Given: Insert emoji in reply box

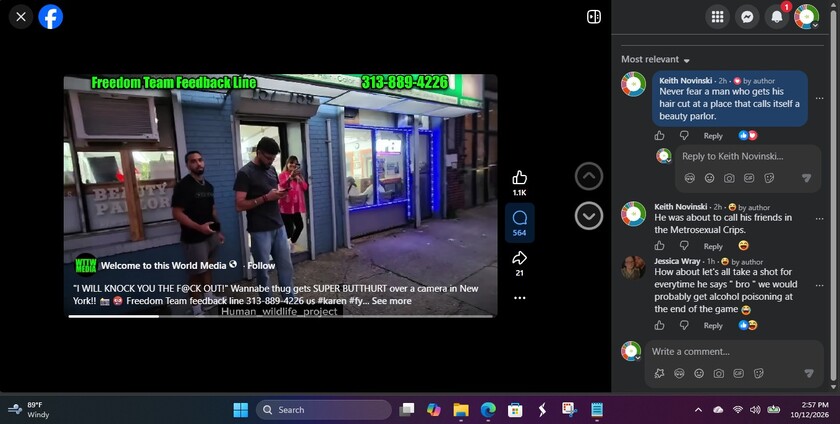Looking at the screenshot, I should coord(709,178).
